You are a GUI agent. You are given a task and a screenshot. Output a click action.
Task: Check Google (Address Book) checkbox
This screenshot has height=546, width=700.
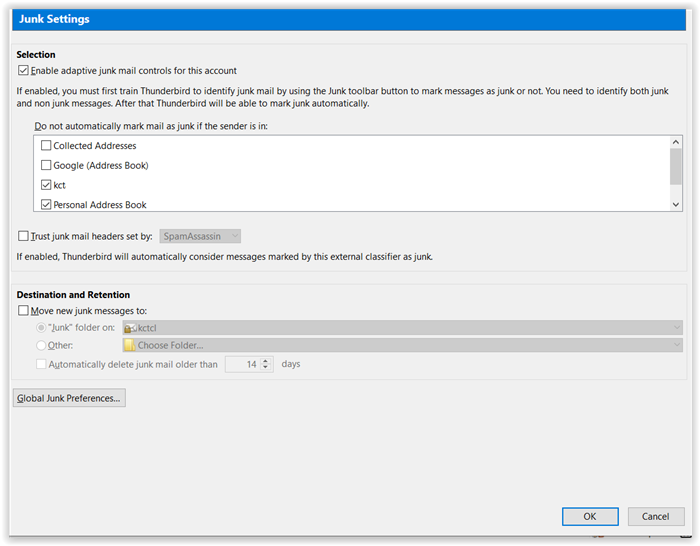click(46, 165)
